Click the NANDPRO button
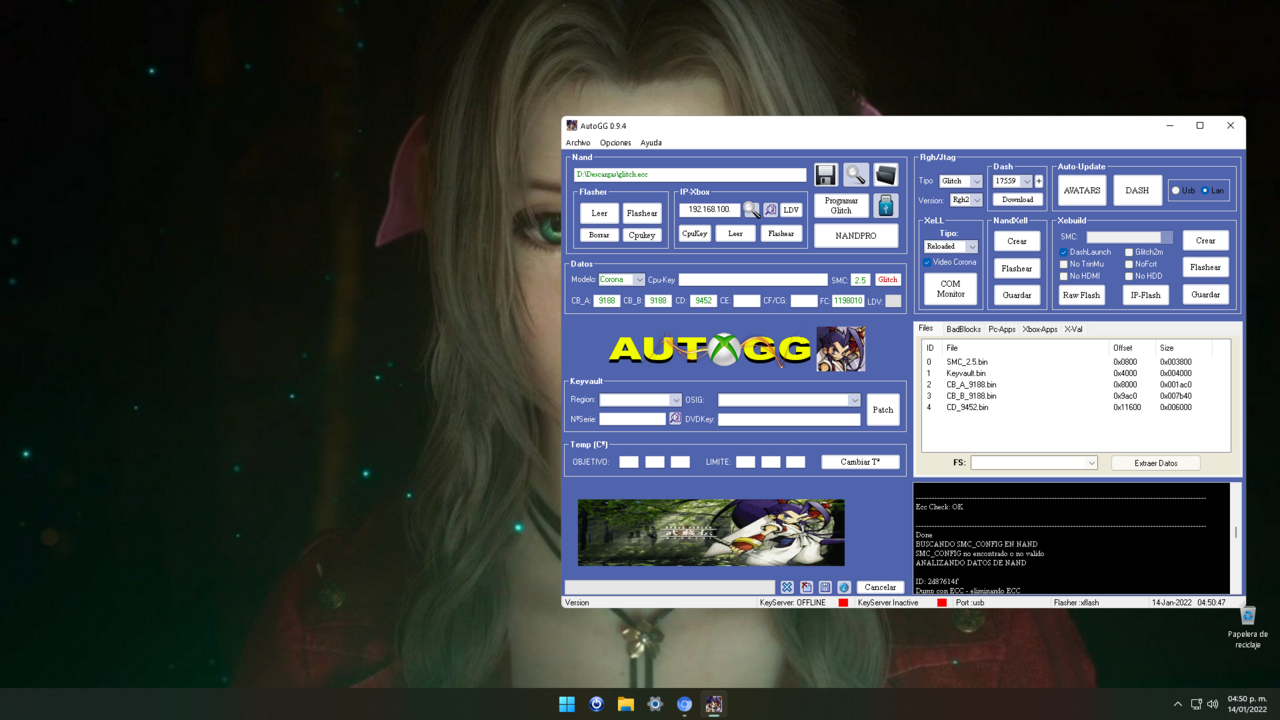 [x=856, y=235]
